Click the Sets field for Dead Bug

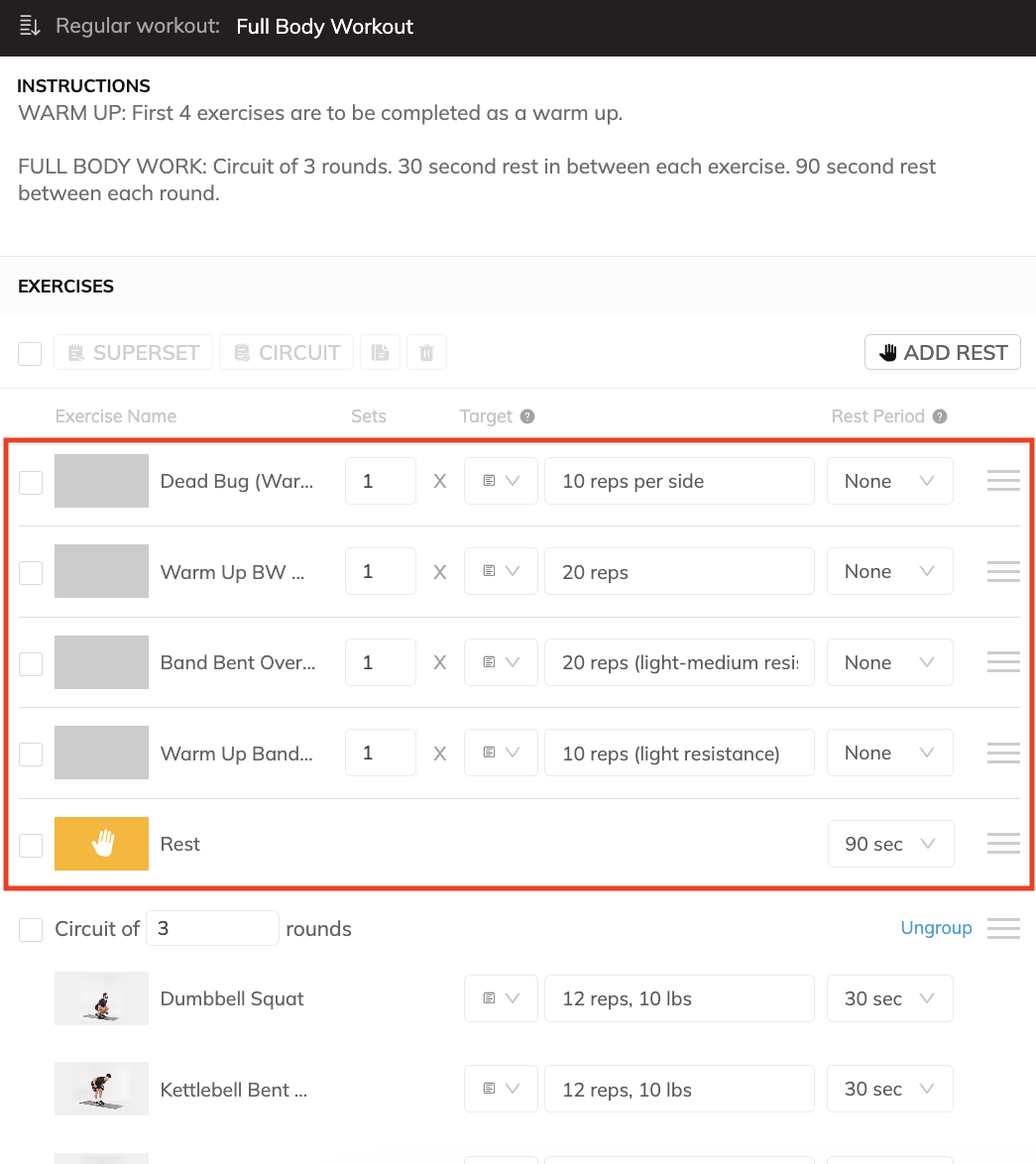click(381, 481)
